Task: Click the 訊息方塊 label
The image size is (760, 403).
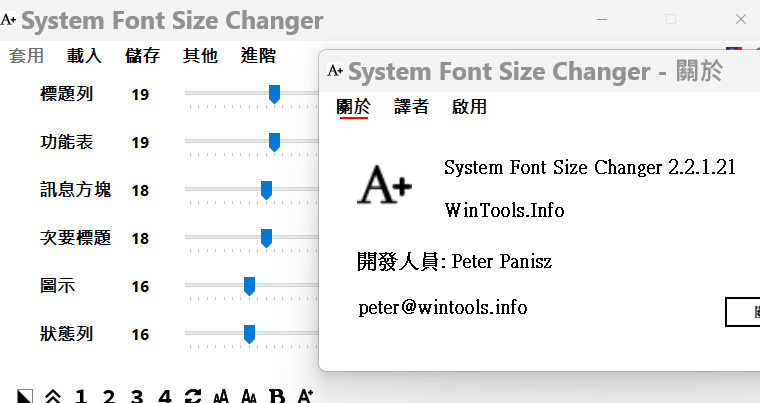Action: tap(75, 190)
